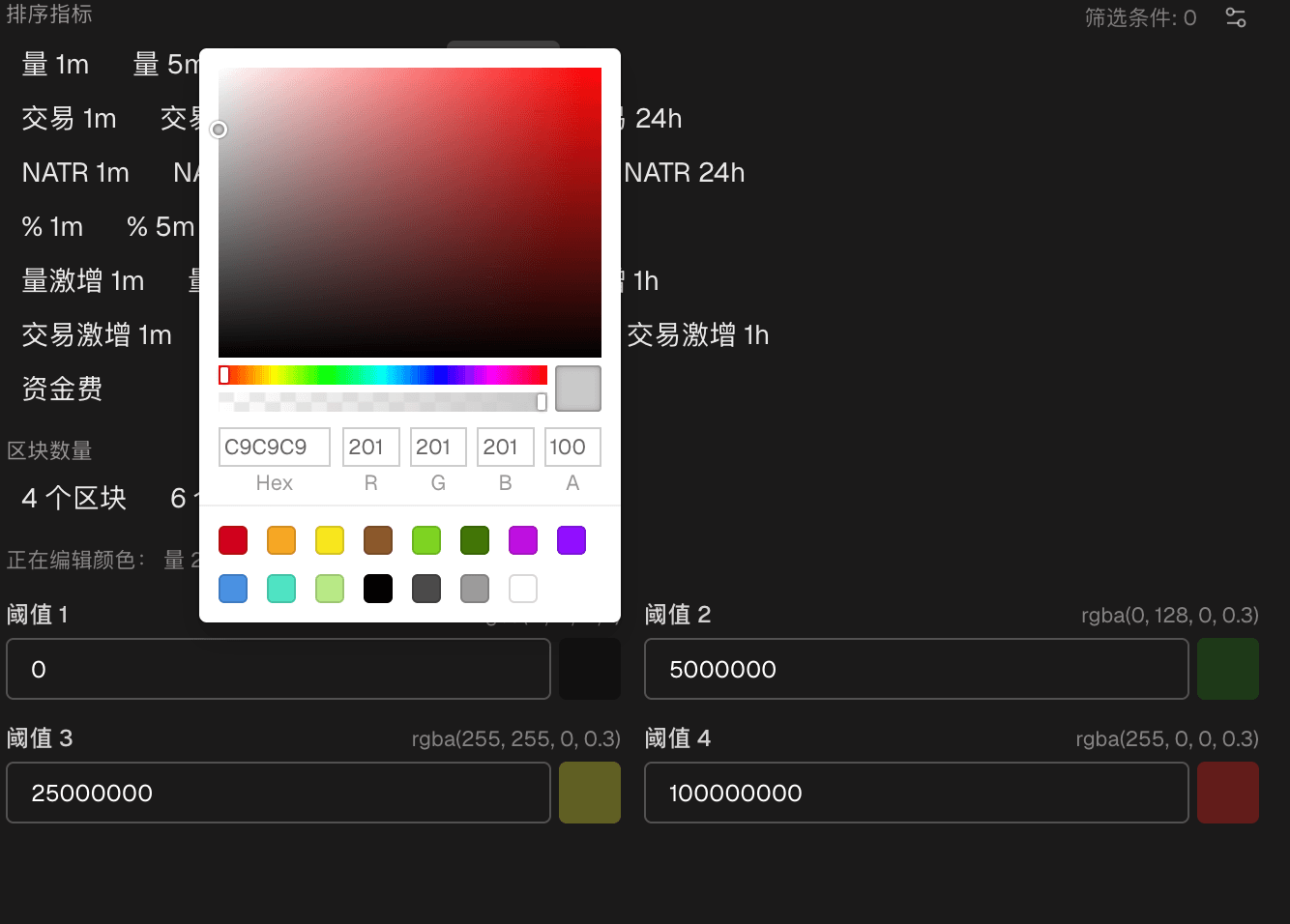The image size is (1290, 924).
Task: Open the 阈值 4 red color swatch
Action: (1228, 793)
